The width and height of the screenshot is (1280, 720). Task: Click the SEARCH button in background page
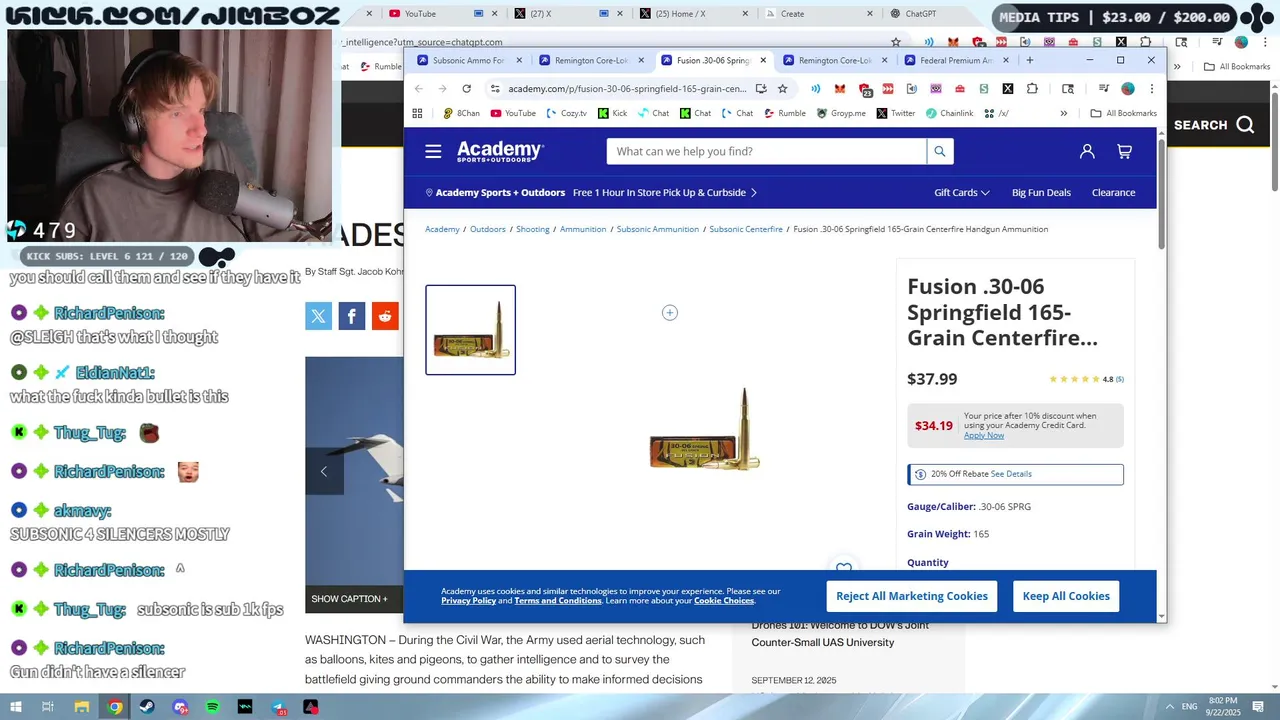tap(1213, 125)
